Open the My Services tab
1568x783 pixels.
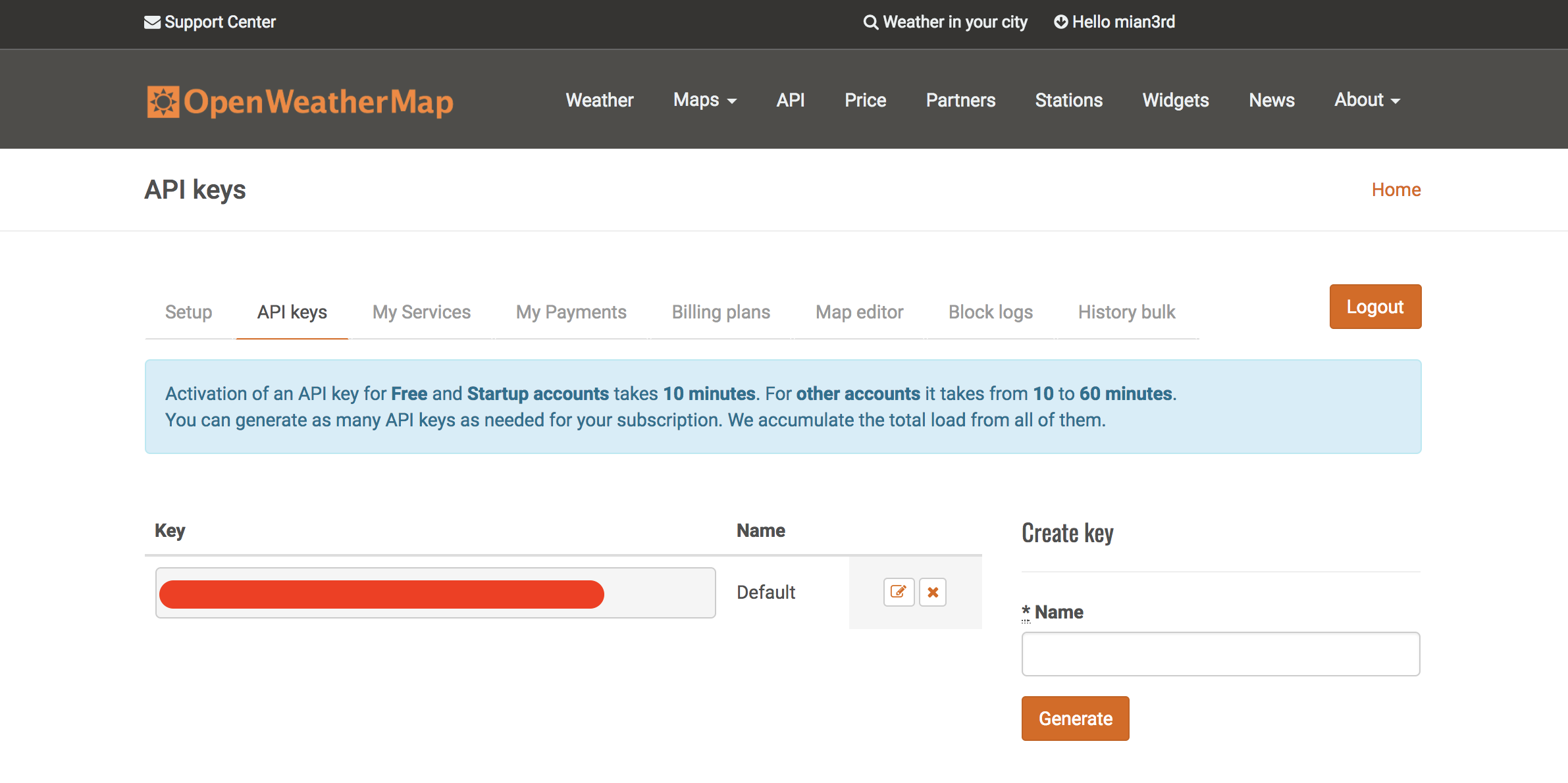click(x=421, y=313)
